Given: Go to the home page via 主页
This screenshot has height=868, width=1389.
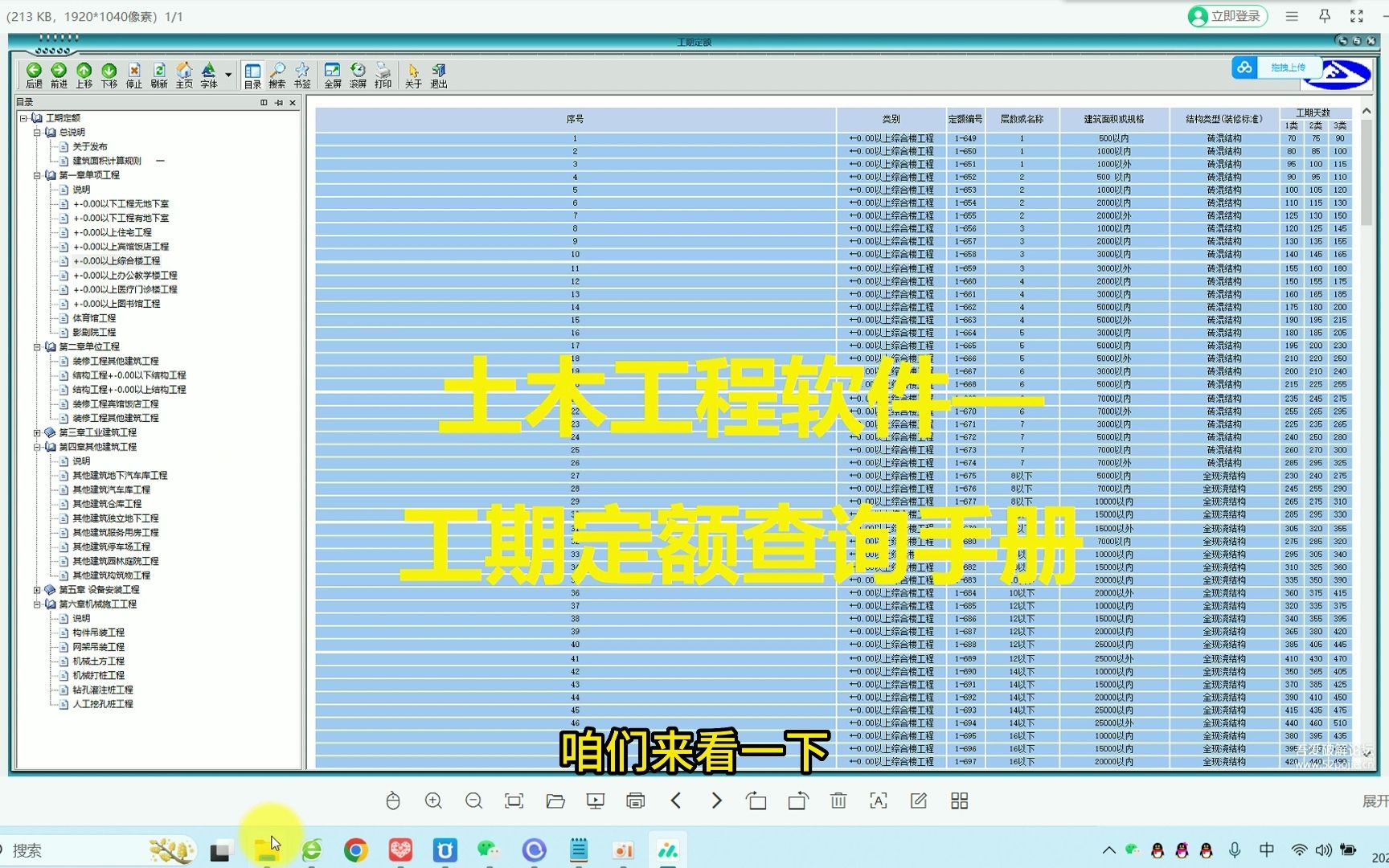Looking at the screenshot, I should point(183,75).
